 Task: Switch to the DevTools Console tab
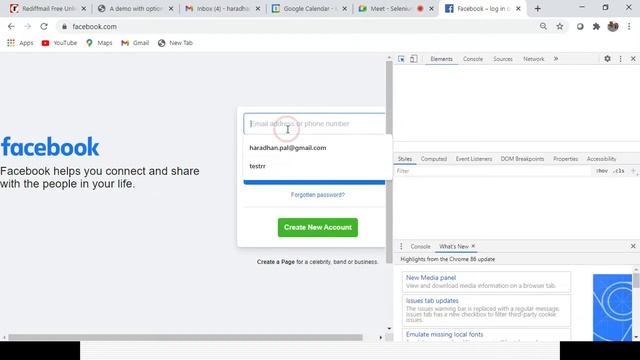pos(473,59)
